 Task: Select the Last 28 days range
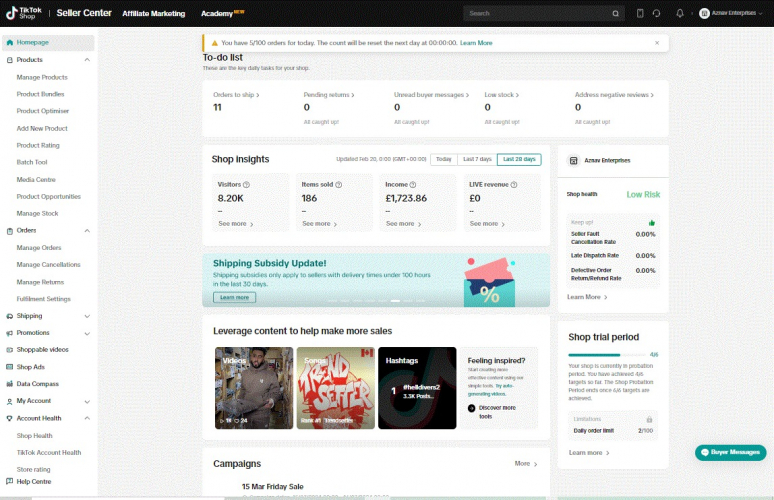point(519,159)
